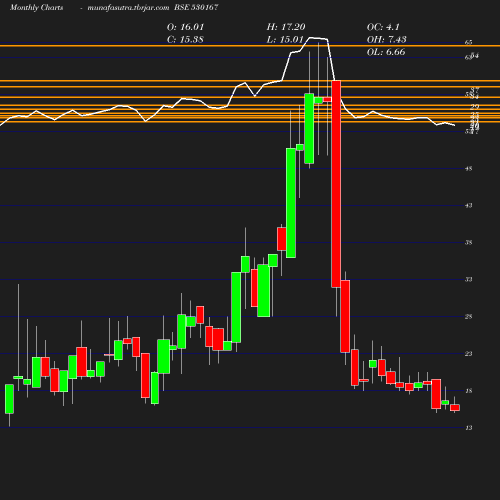Click the 'OH: 7.43' reading
Viewport: 500px width, 500px height.
387,39
